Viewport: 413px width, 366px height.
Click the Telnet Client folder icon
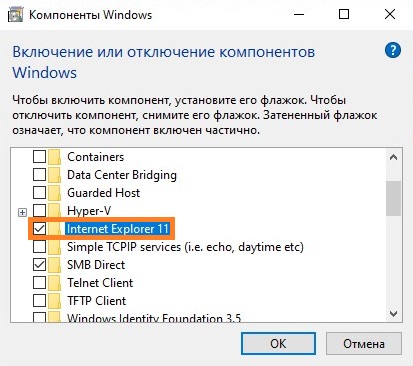54,283
